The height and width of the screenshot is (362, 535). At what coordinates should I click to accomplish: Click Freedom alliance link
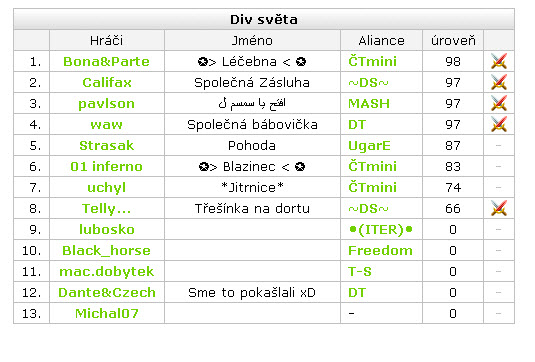tap(380, 251)
